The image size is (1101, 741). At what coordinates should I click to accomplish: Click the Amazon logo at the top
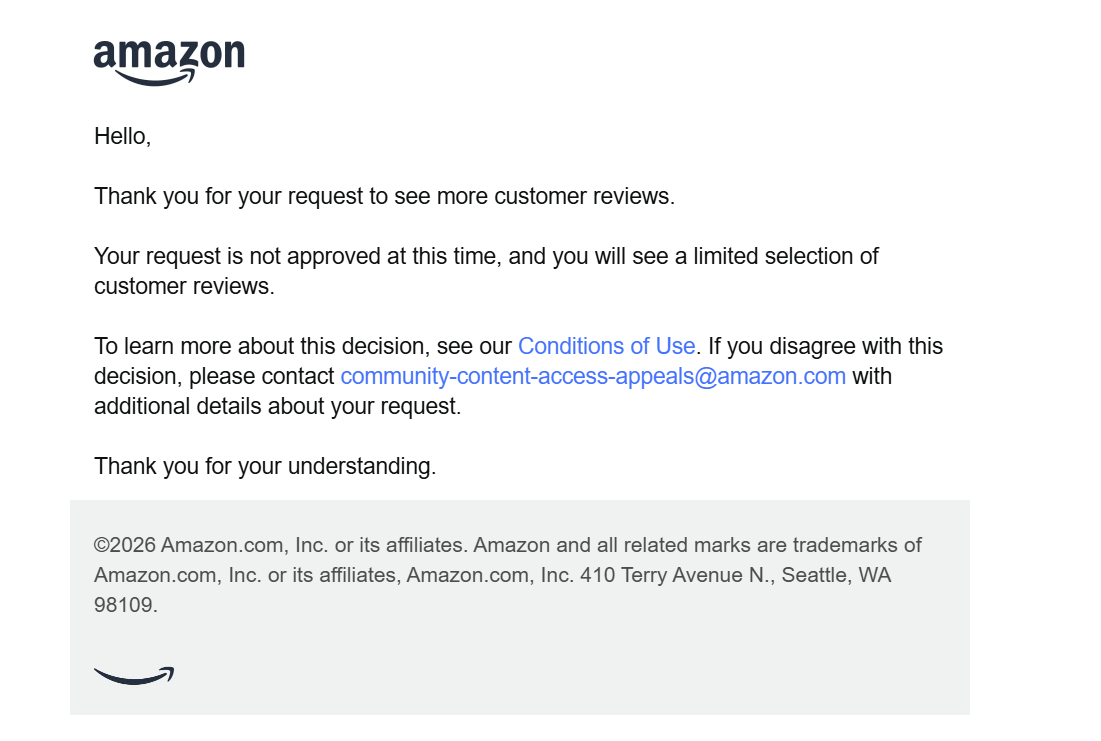tap(169, 62)
